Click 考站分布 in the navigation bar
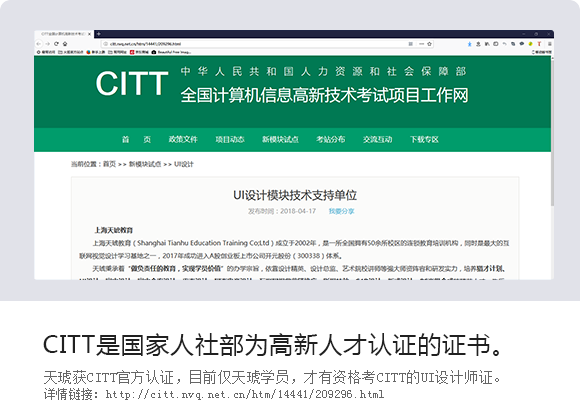This screenshot has width=580, height=419. pos(331,139)
